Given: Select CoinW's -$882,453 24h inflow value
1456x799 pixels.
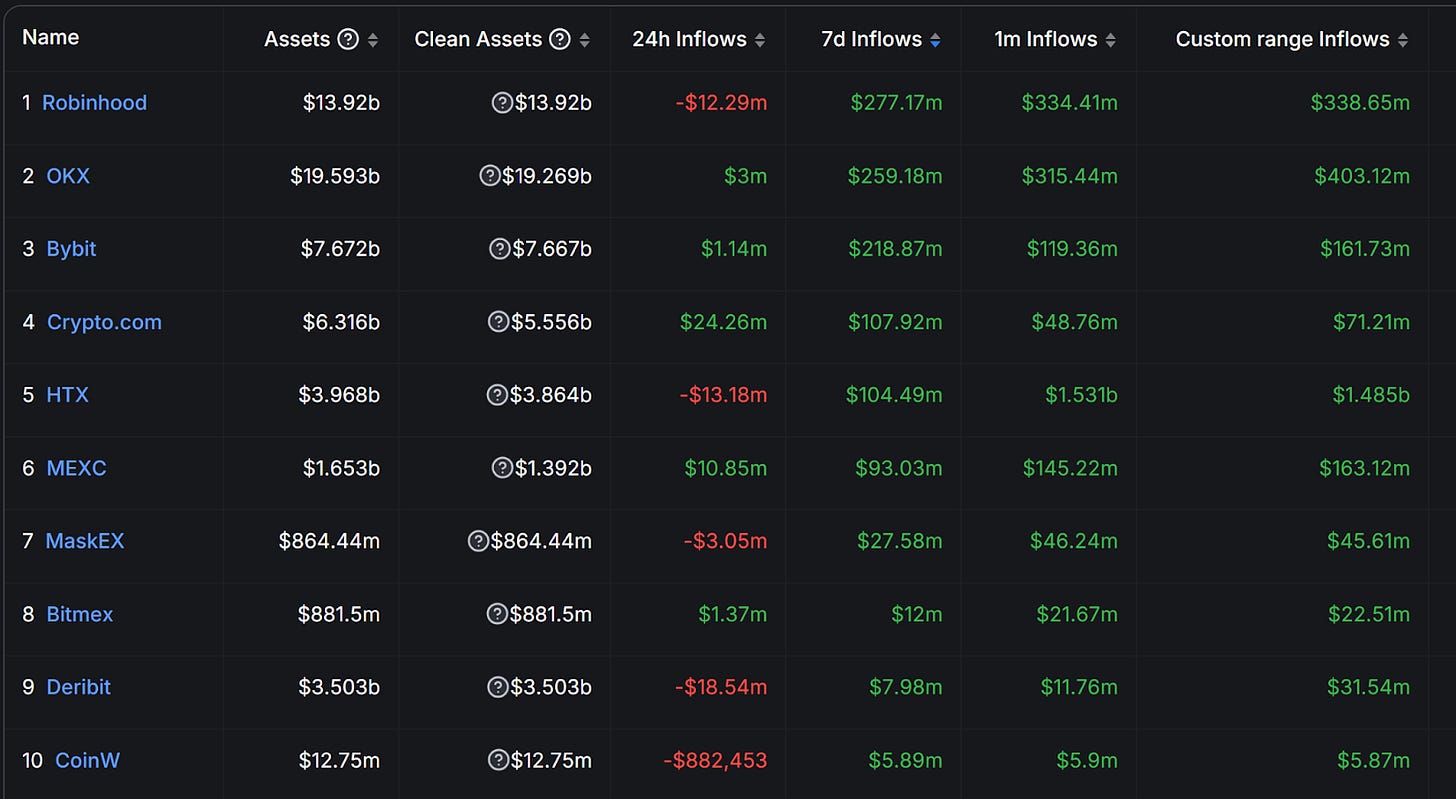Looking at the screenshot, I should point(716,759).
